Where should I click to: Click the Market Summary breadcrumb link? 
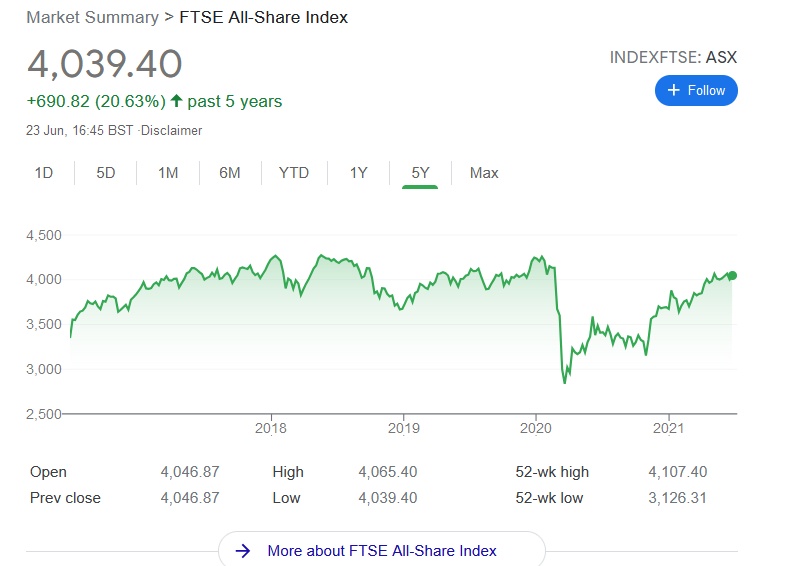93,17
